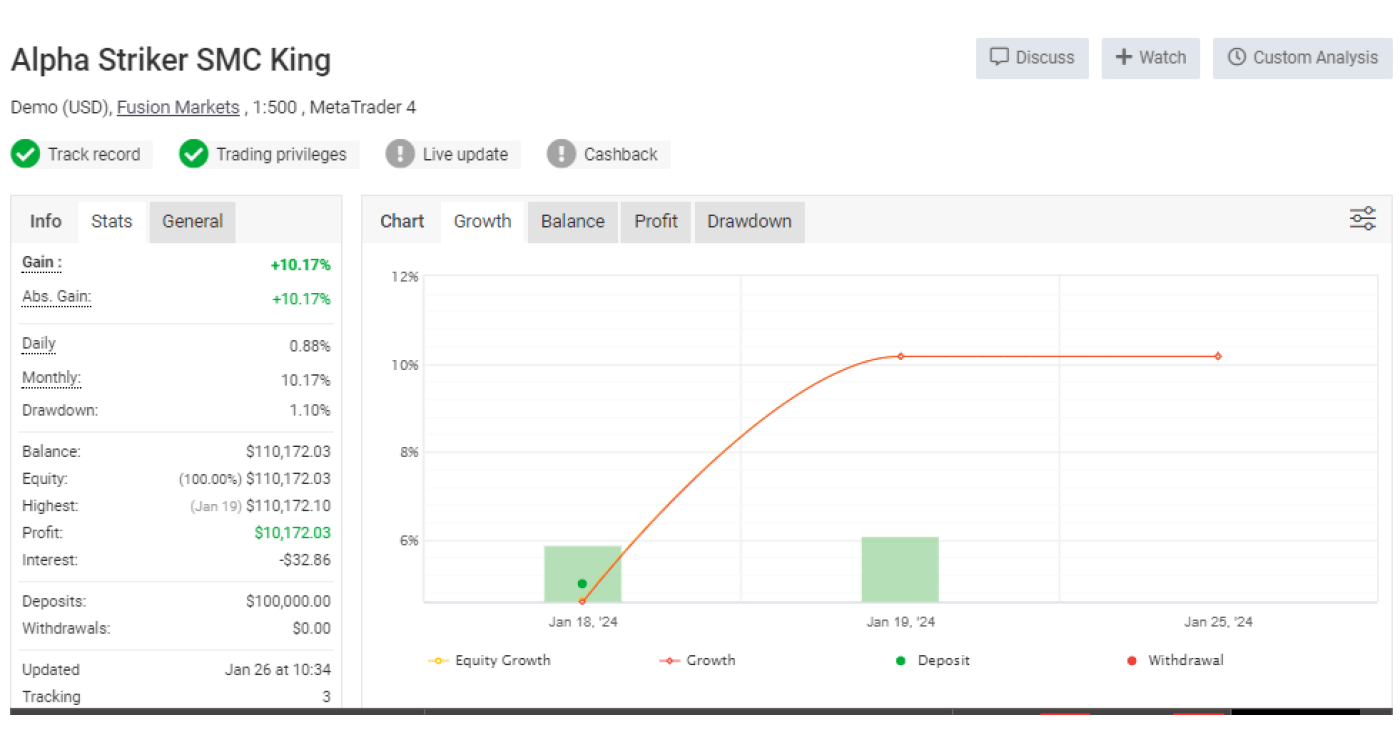Follow the Fusion Markets link

click(178, 107)
